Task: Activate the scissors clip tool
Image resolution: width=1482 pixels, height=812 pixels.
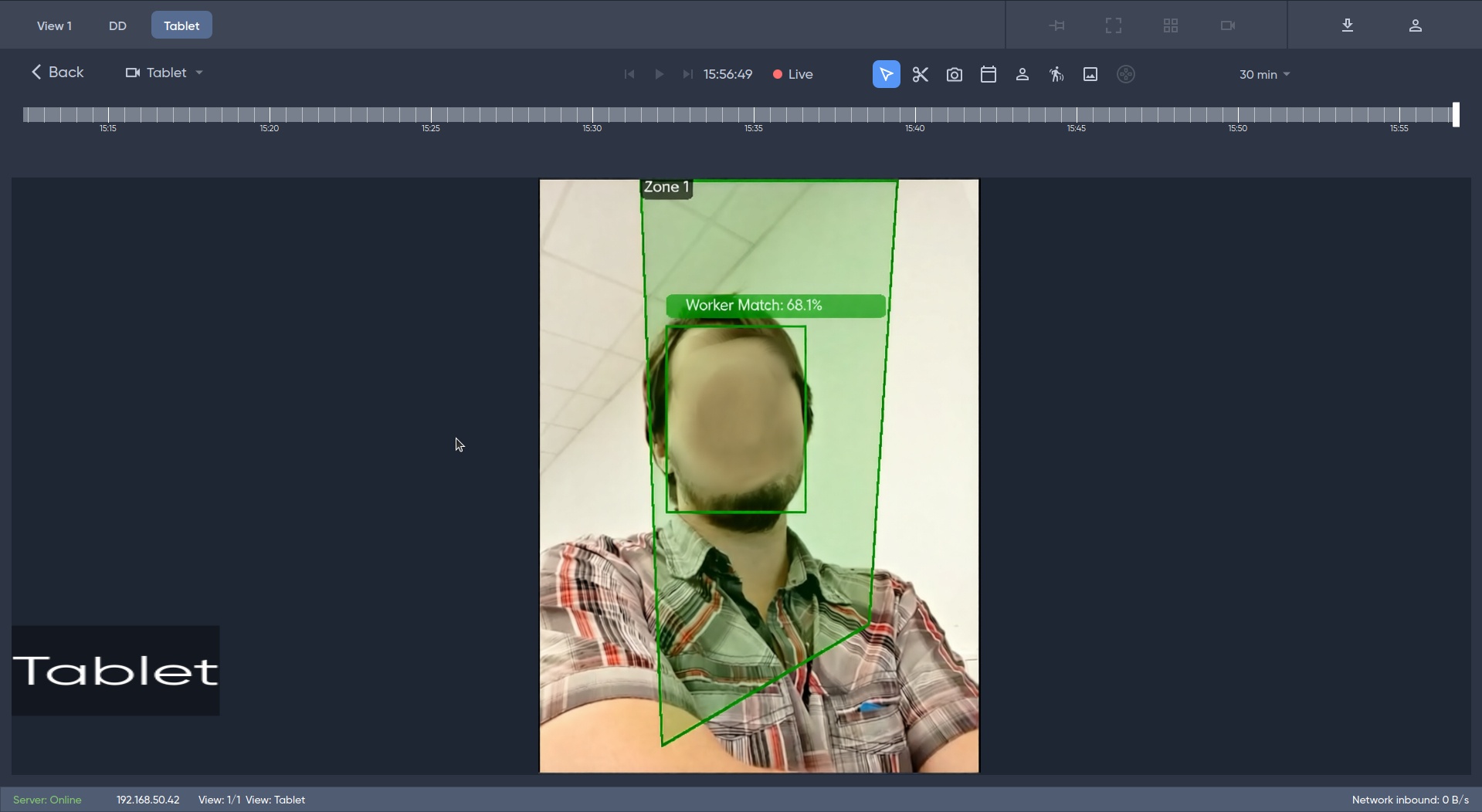Action: click(x=920, y=74)
